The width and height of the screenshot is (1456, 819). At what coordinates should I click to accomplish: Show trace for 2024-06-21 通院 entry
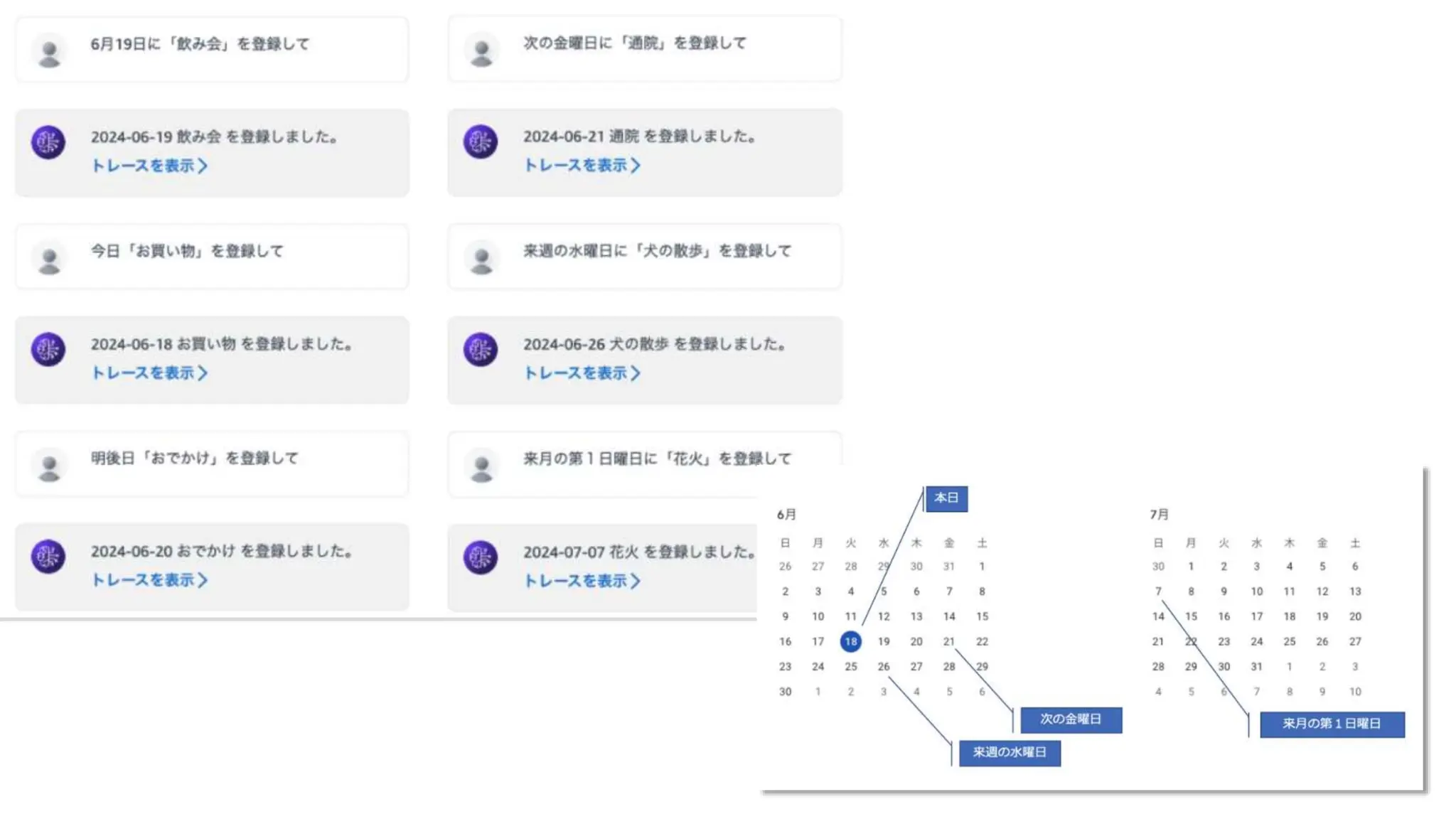582,165
